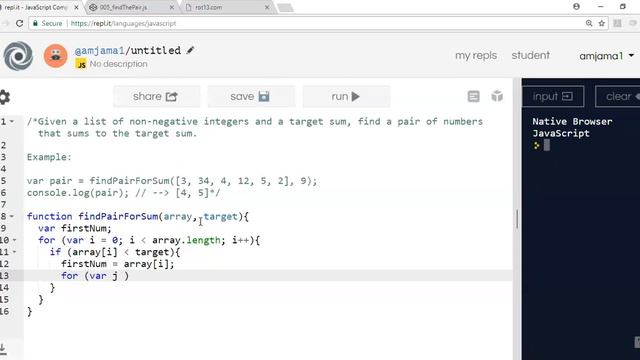Click the 'if (array[i] < target){' line
The image size is (640, 360).
[115, 252]
